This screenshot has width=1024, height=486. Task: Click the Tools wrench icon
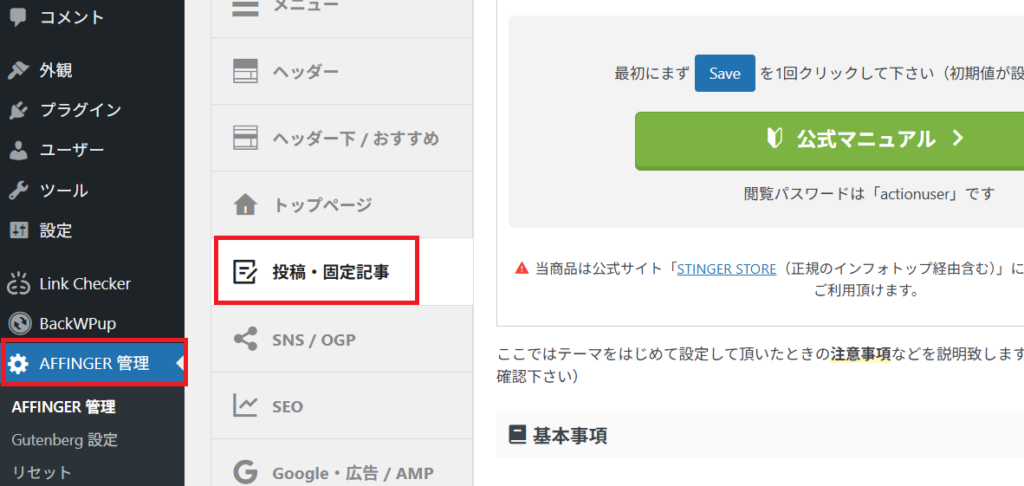[x=18, y=190]
